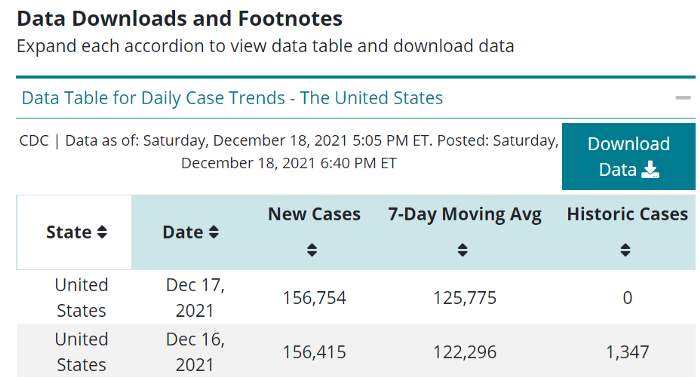
Task: Sort by Historic Cases arrow icon
Action: click(625, 250)
